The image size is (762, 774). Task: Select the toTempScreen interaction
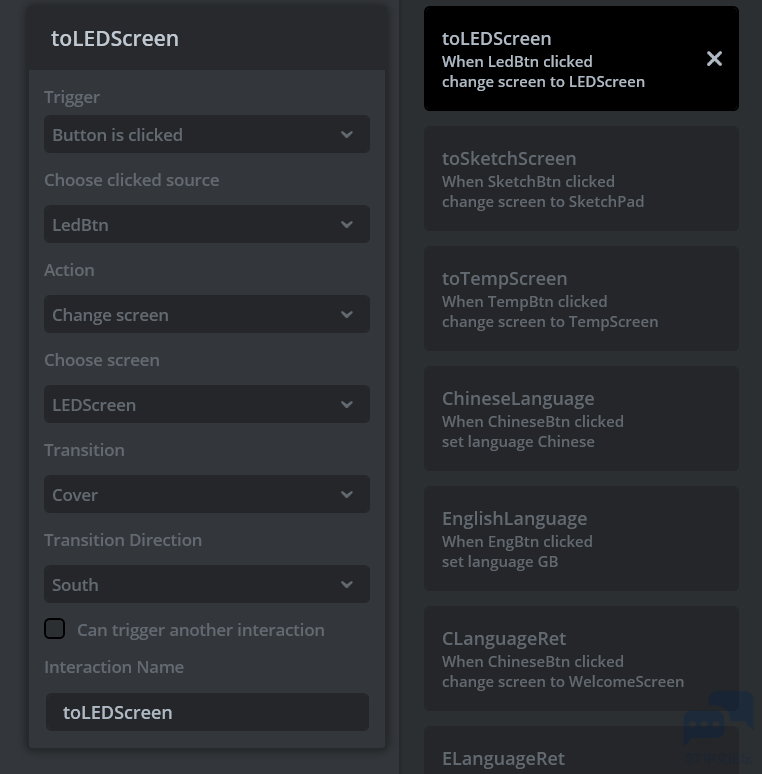coord(580,299)
